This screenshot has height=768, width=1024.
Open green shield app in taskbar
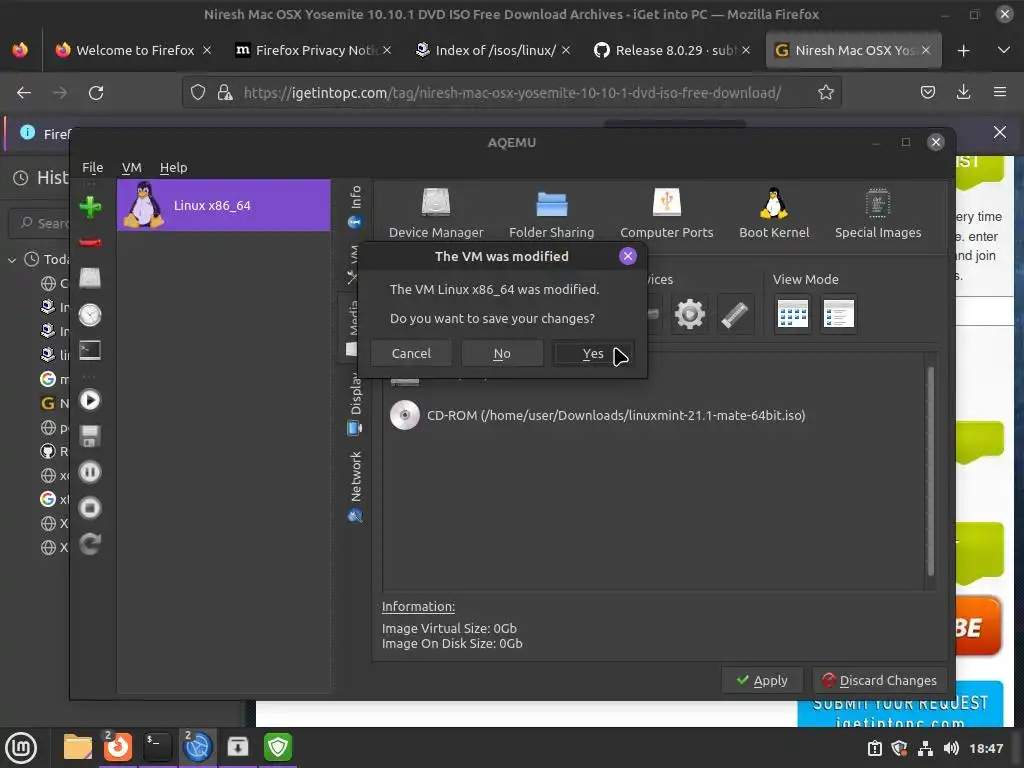click(278, 748)
